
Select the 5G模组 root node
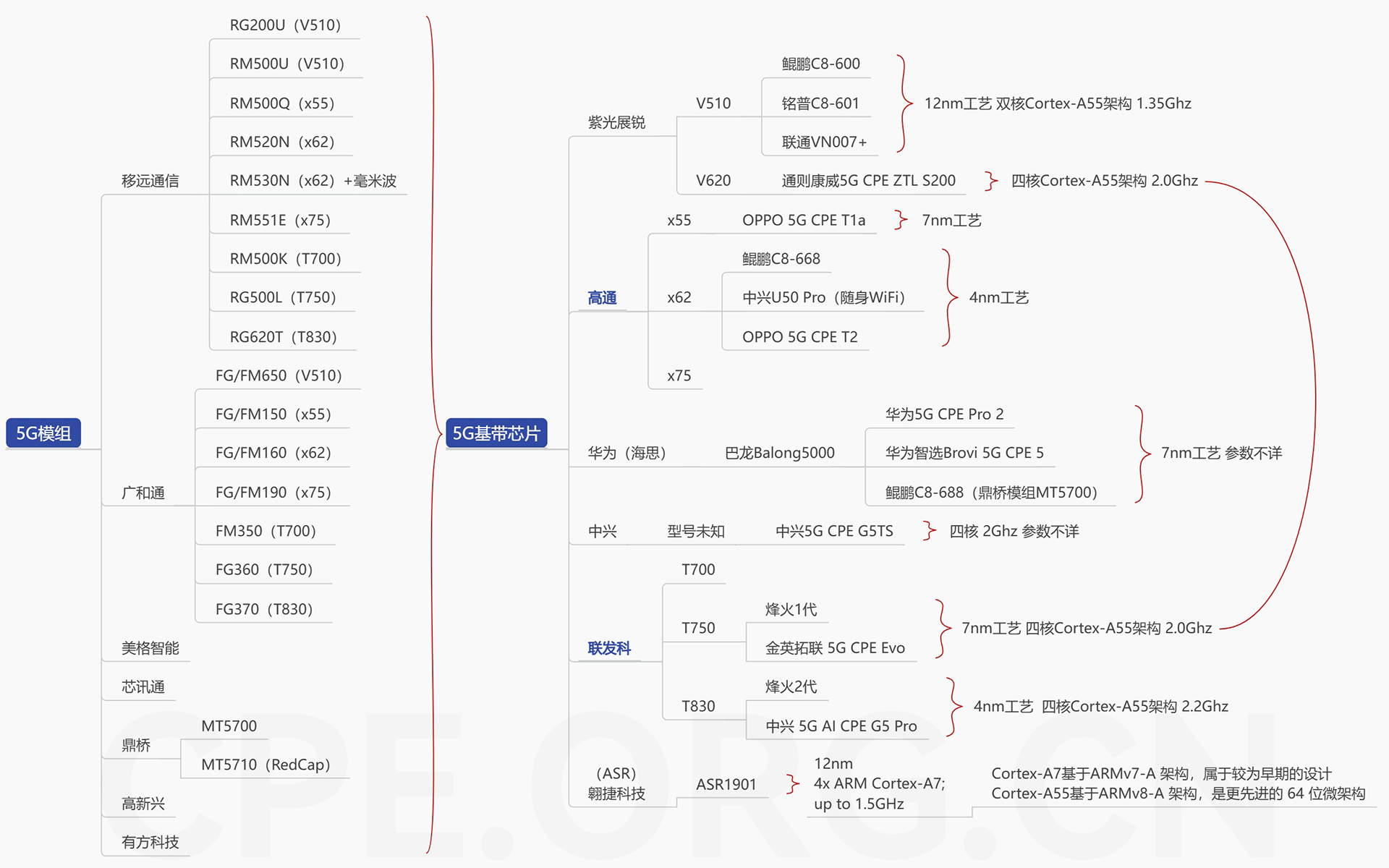[x=43, y=433]
